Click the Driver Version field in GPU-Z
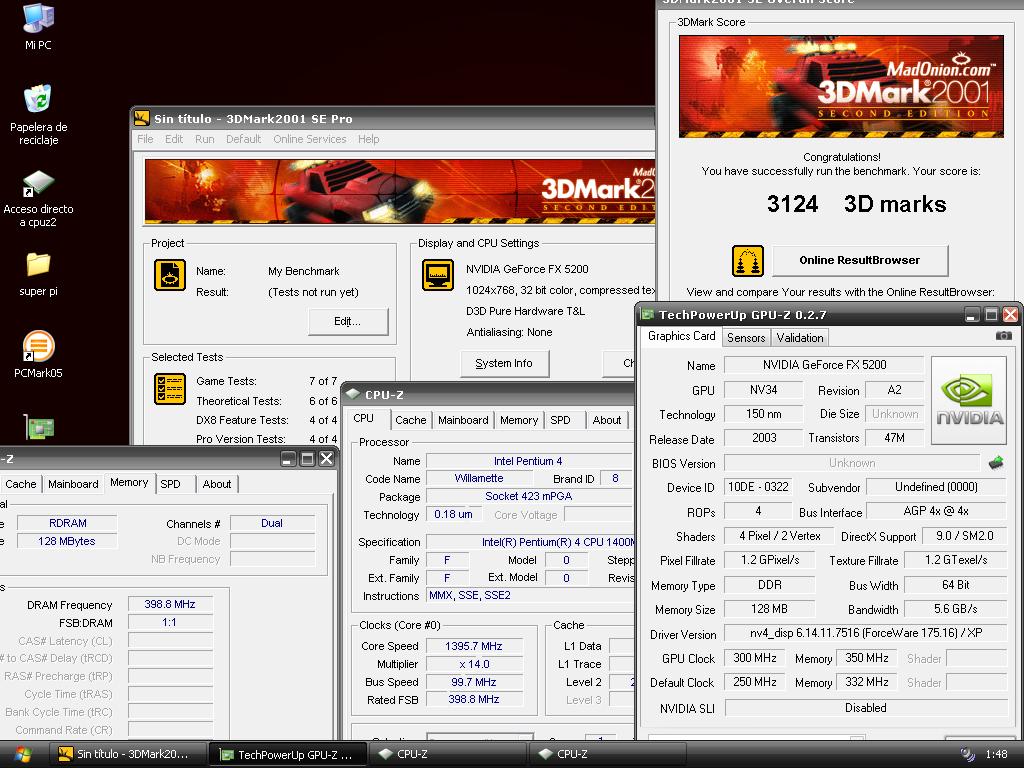The height and width of the screenshot is (768, 1024). point(865,633)
